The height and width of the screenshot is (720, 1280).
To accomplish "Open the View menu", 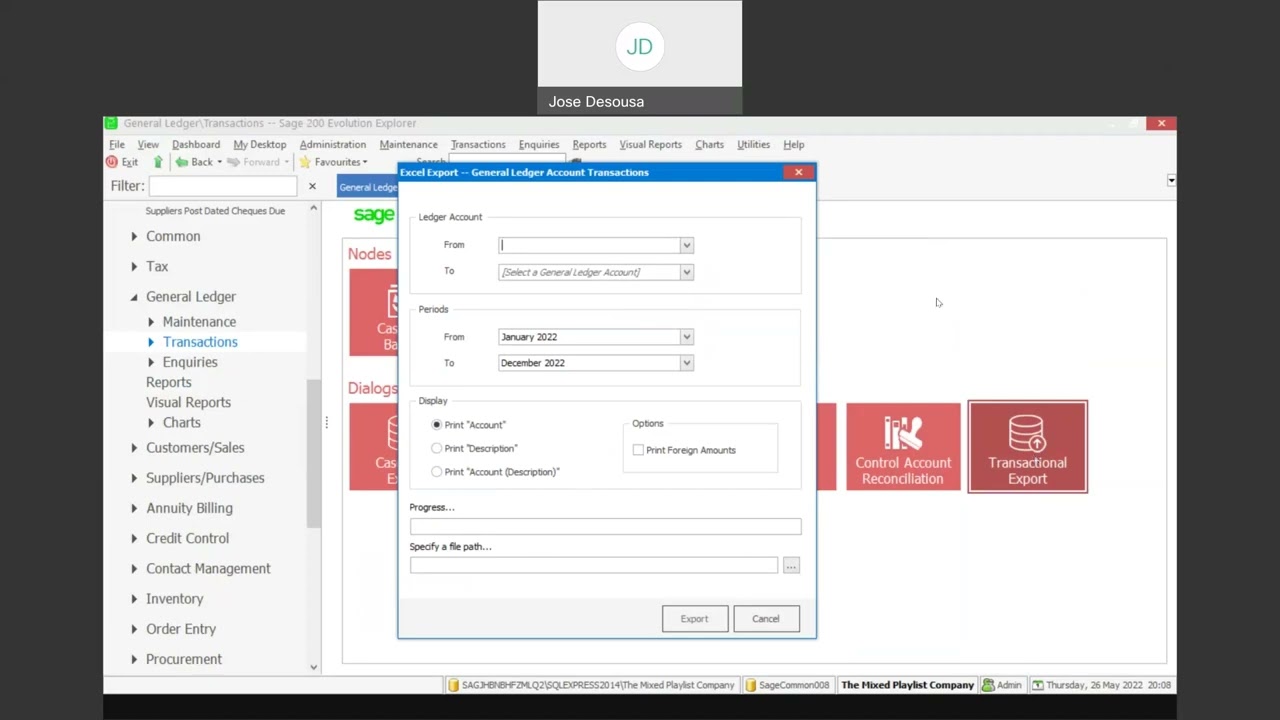I will click(x=148, y=144).
